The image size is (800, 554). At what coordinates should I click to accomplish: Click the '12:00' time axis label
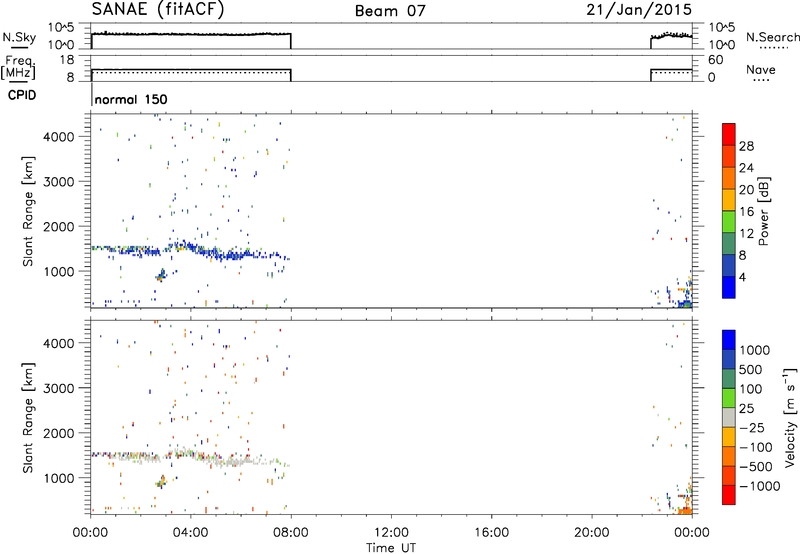tap(391, 533)
